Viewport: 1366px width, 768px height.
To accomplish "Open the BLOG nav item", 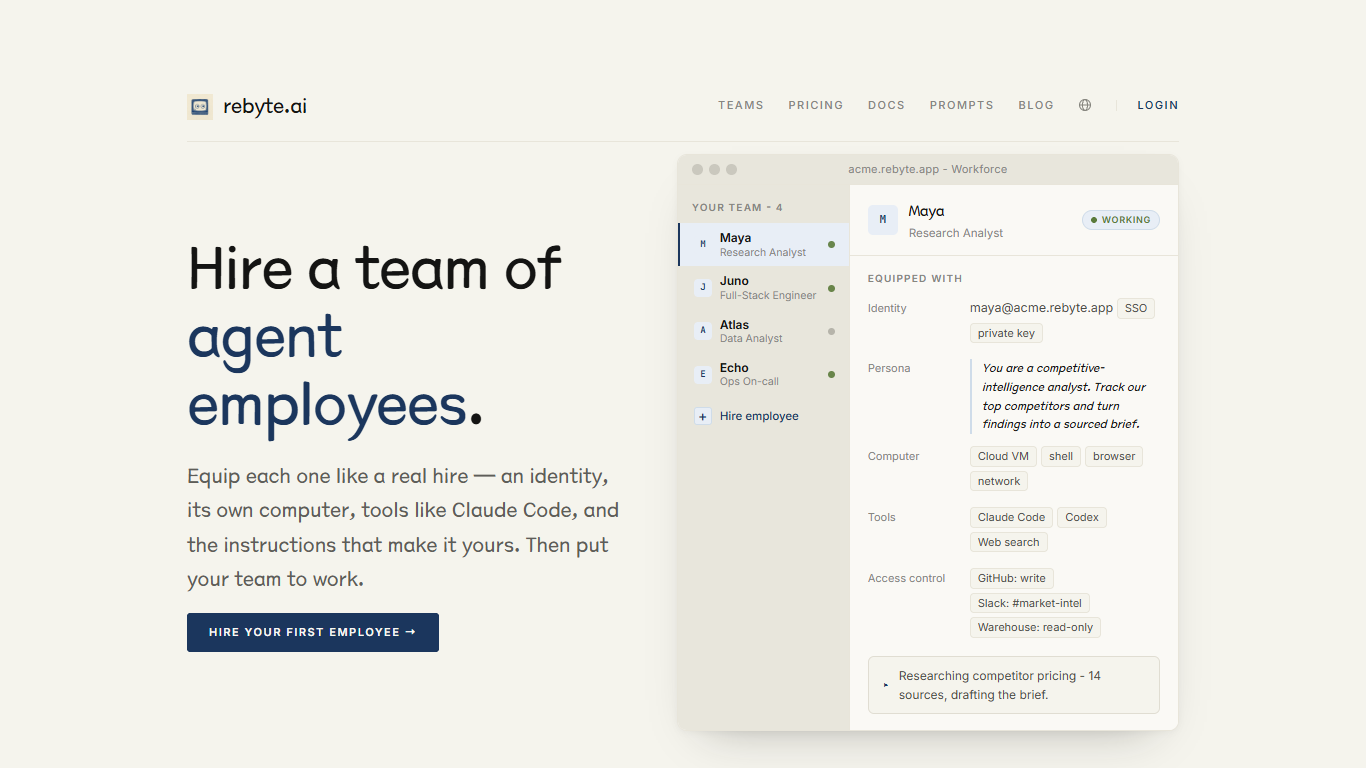I will pyautogui.click(x=1036, y=105).
